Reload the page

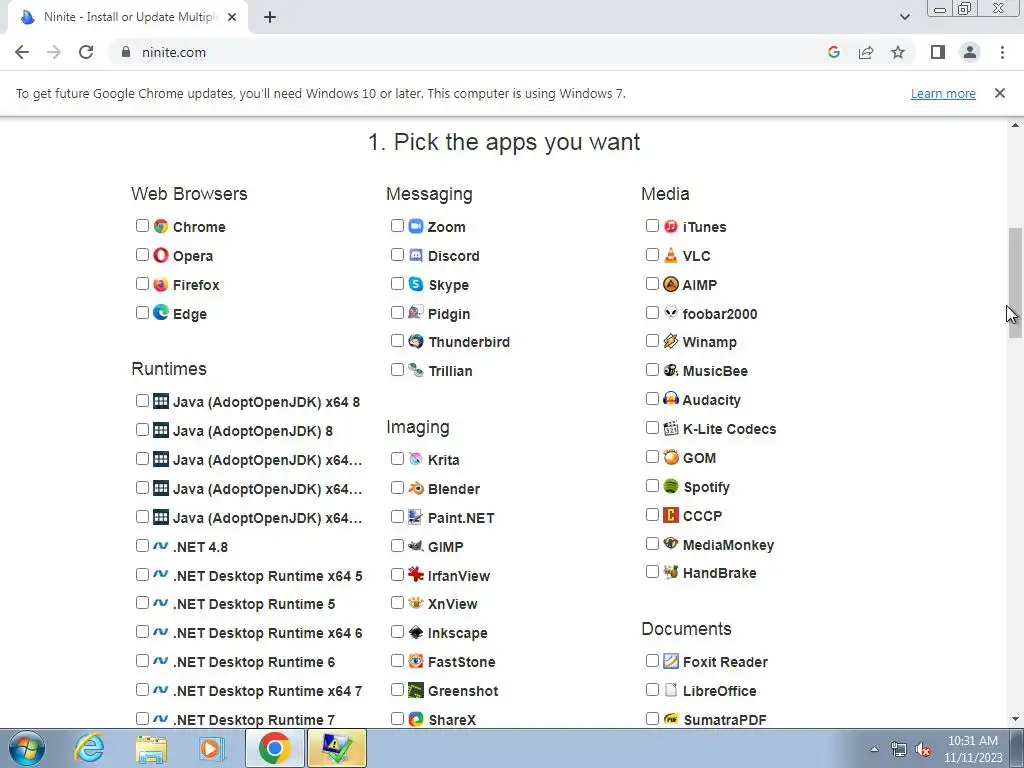tap(86, 52)
